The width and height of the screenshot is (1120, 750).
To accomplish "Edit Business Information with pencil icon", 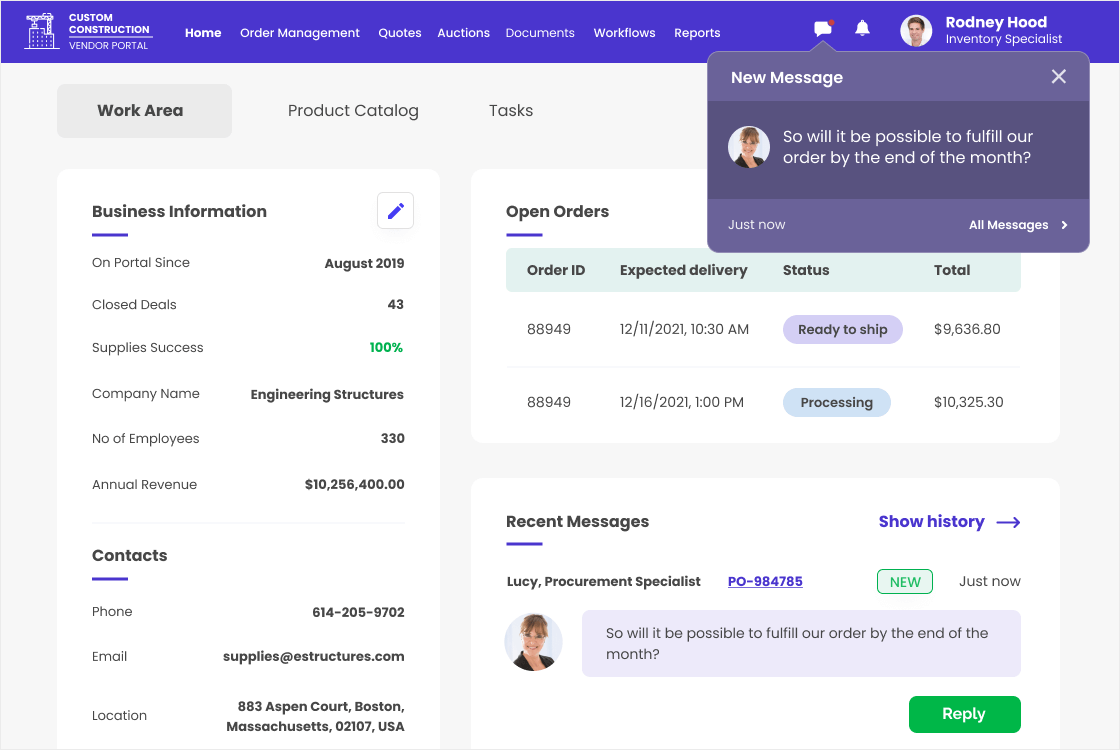I will [x=395, y=211].
